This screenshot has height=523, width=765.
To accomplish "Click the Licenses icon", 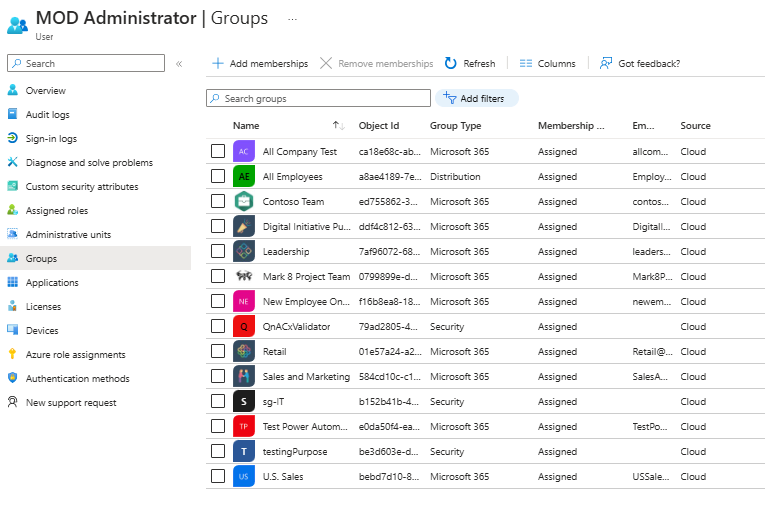I will coord(13,306).
